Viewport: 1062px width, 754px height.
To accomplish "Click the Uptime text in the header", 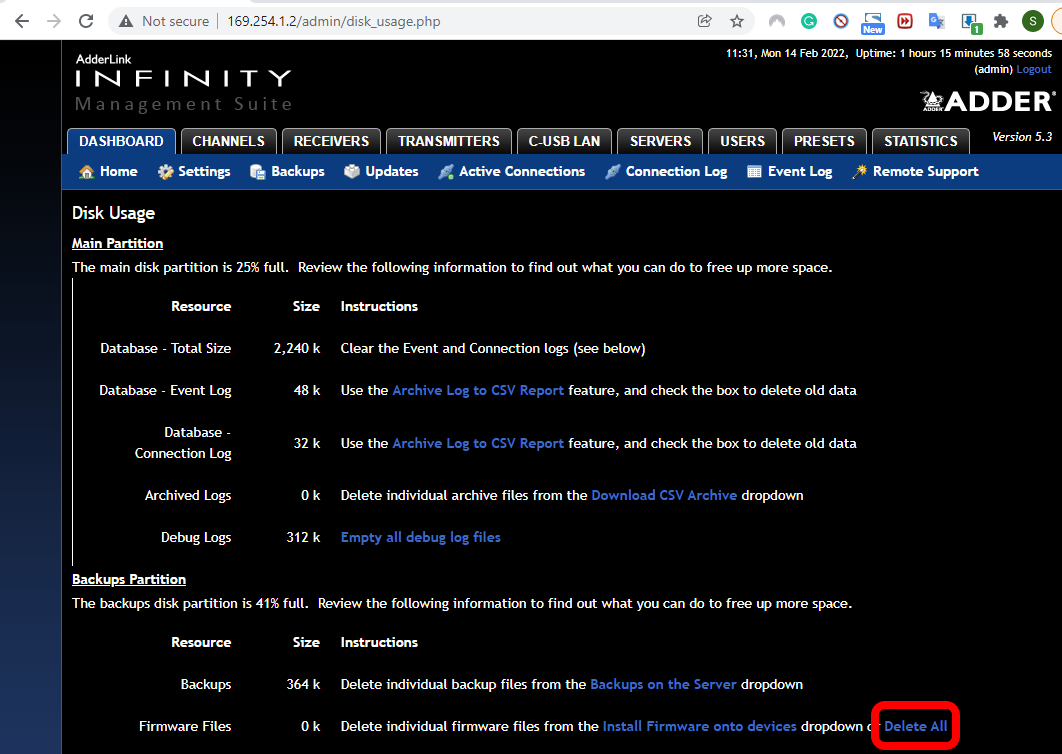I will [x=954, y=53].
